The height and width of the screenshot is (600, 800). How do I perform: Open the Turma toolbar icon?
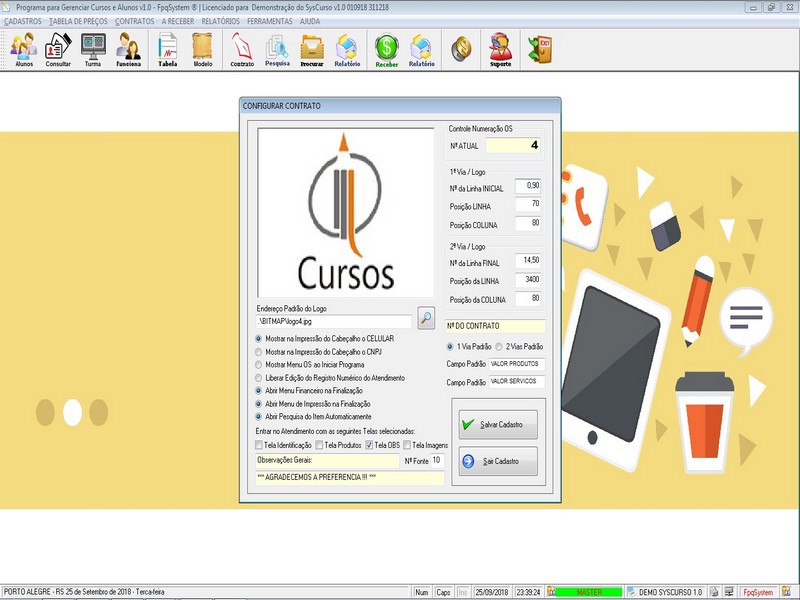93,49
